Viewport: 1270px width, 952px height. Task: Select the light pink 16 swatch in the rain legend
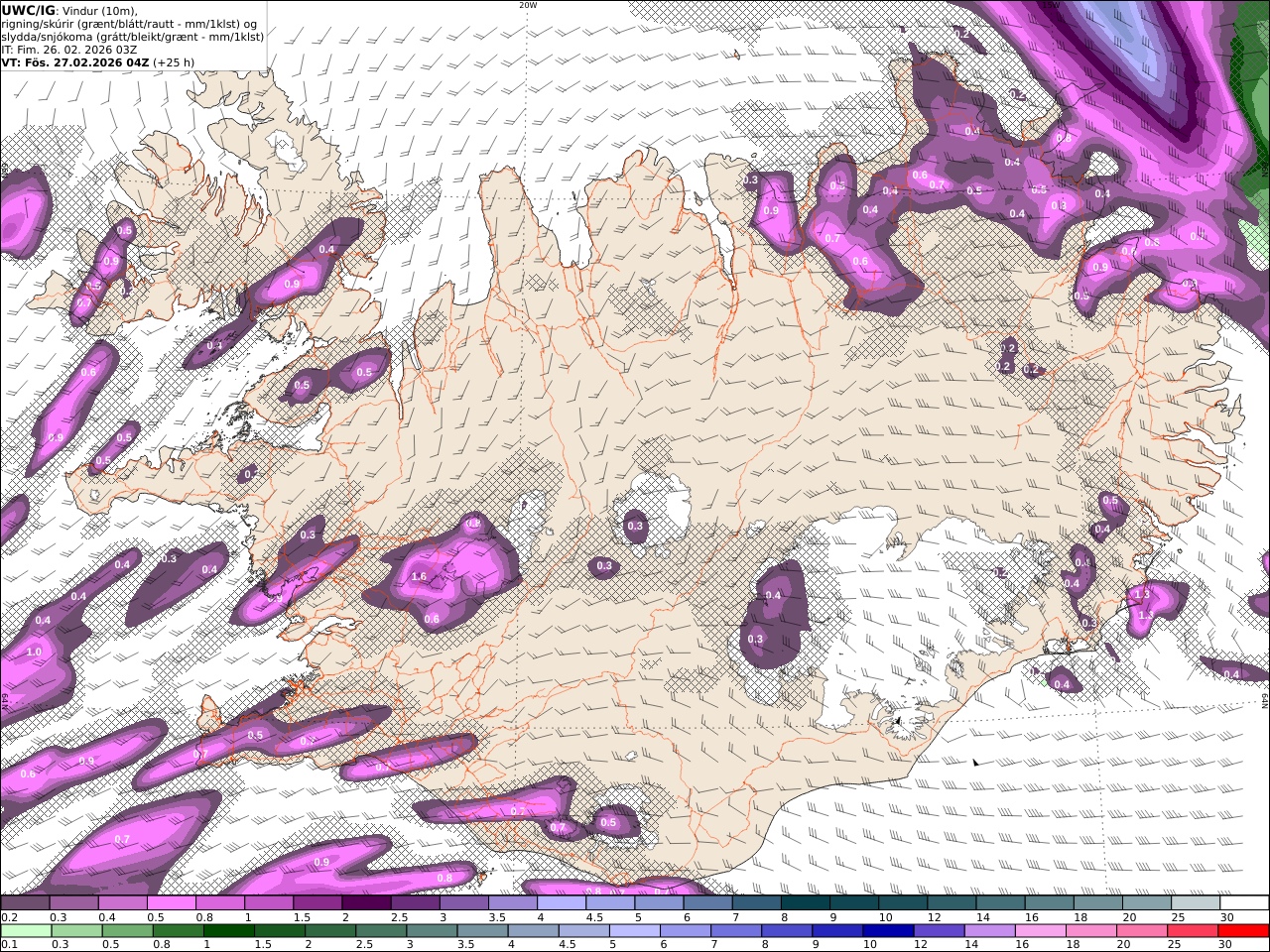[x=1041, y=931]
